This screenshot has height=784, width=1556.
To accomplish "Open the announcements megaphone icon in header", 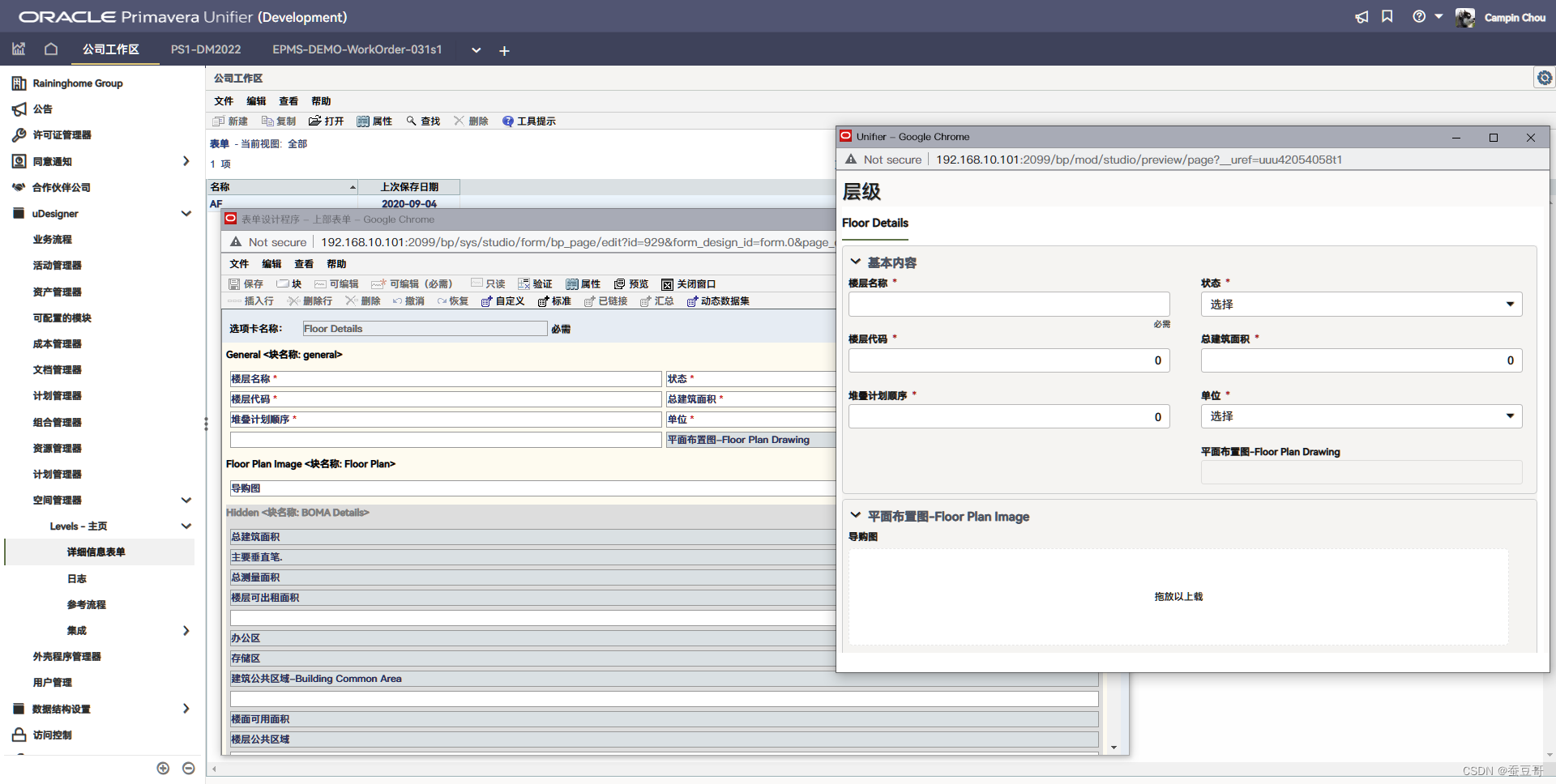I will (1361, 17).
